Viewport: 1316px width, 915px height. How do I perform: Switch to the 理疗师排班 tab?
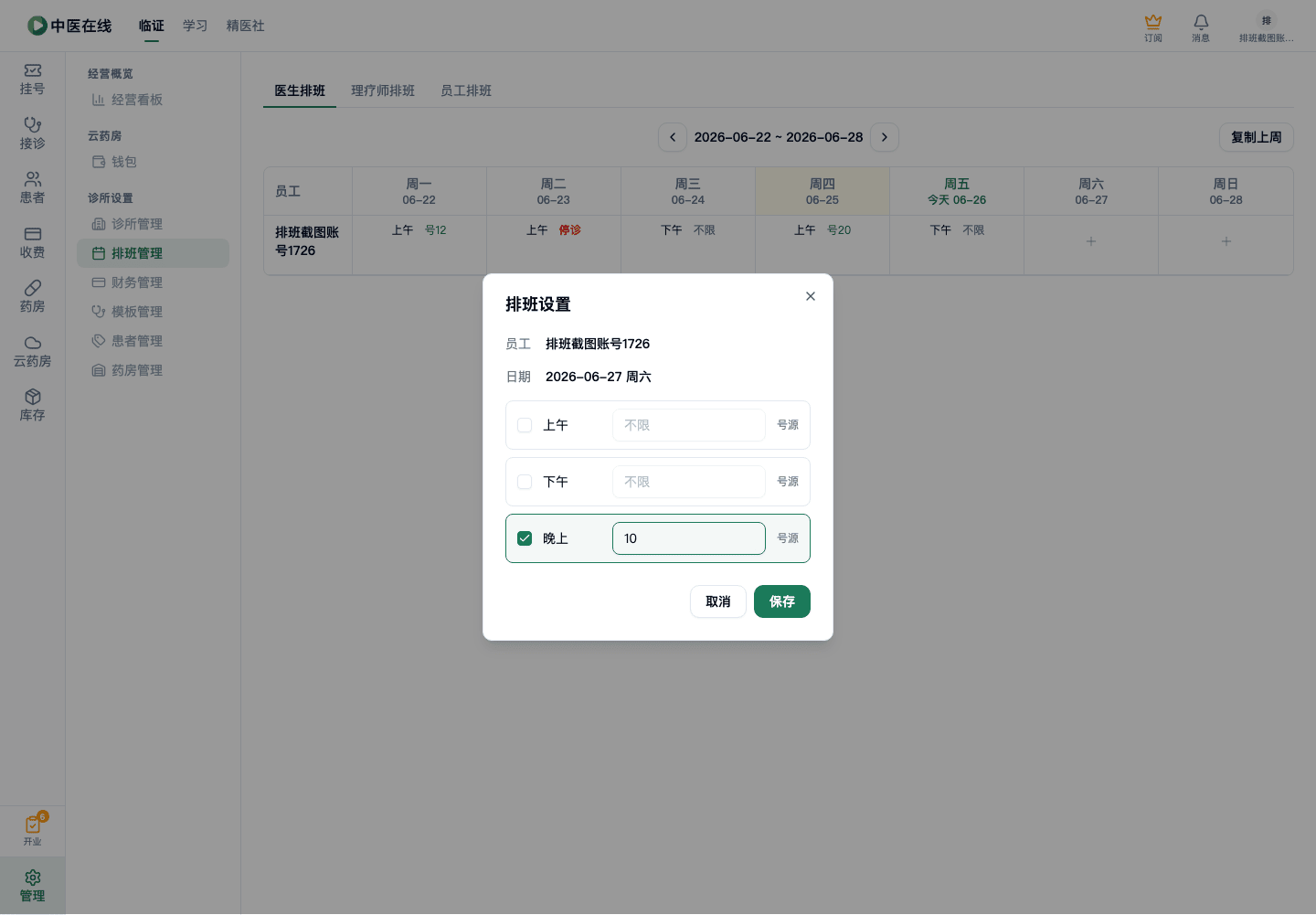click(x=383, y=90)
